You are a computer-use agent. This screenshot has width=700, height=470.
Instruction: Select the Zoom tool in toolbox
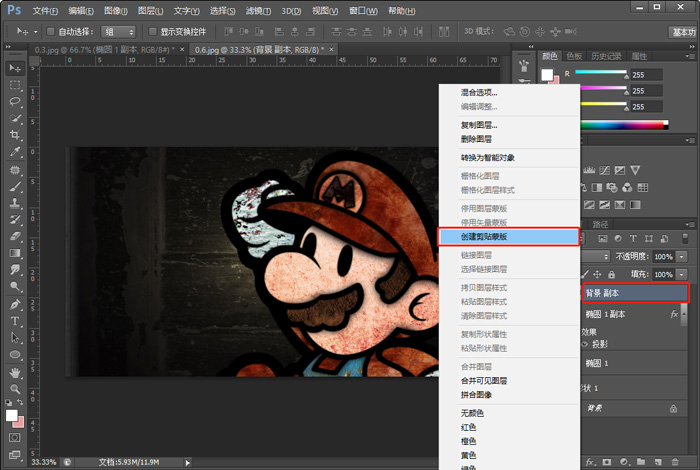tap(15, 389)
